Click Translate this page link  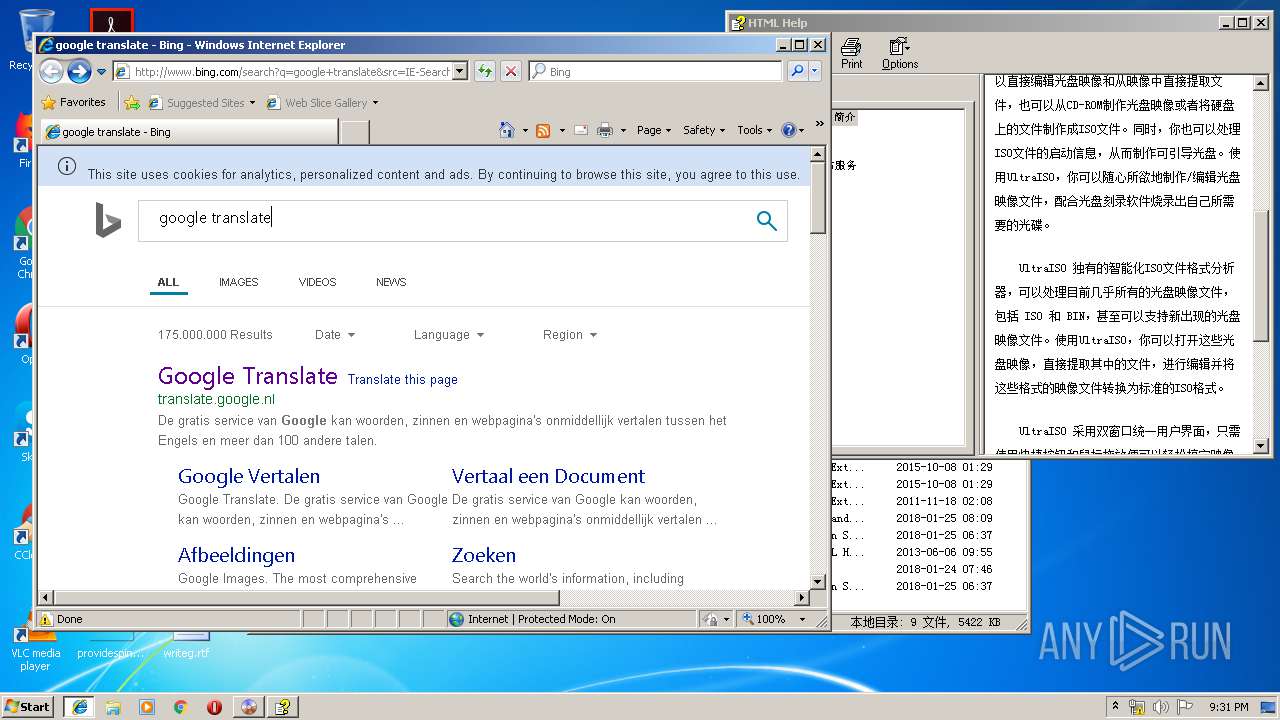coord(402,380)
